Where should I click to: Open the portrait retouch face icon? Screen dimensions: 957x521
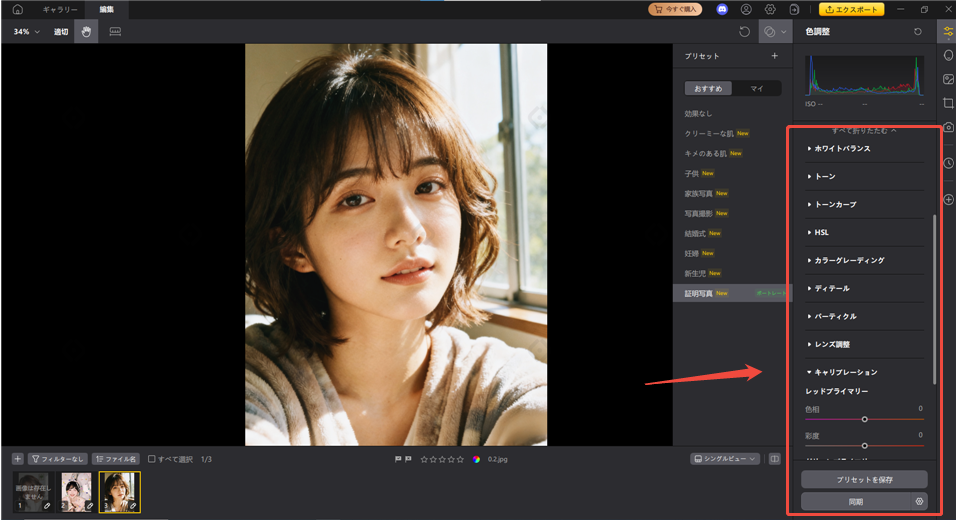948,56
